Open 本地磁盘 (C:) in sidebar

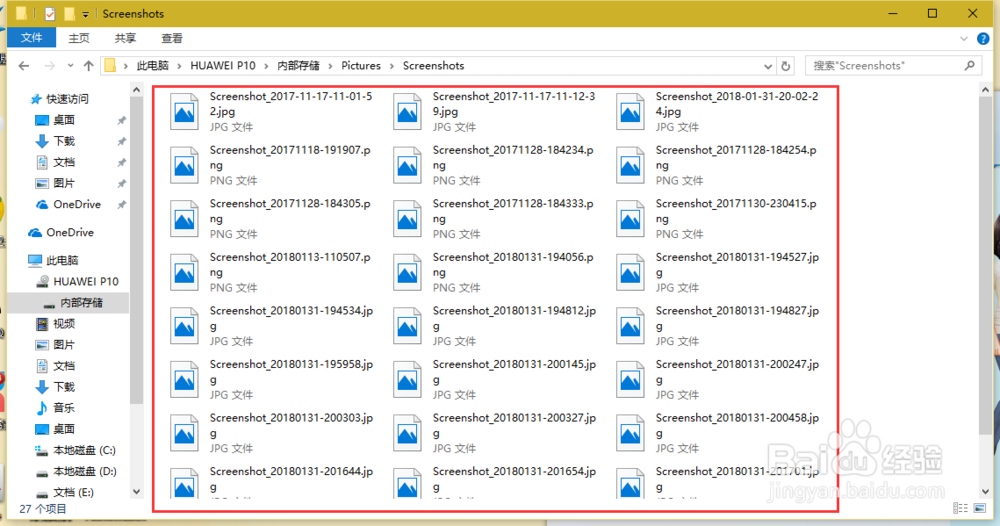(75, 450)
